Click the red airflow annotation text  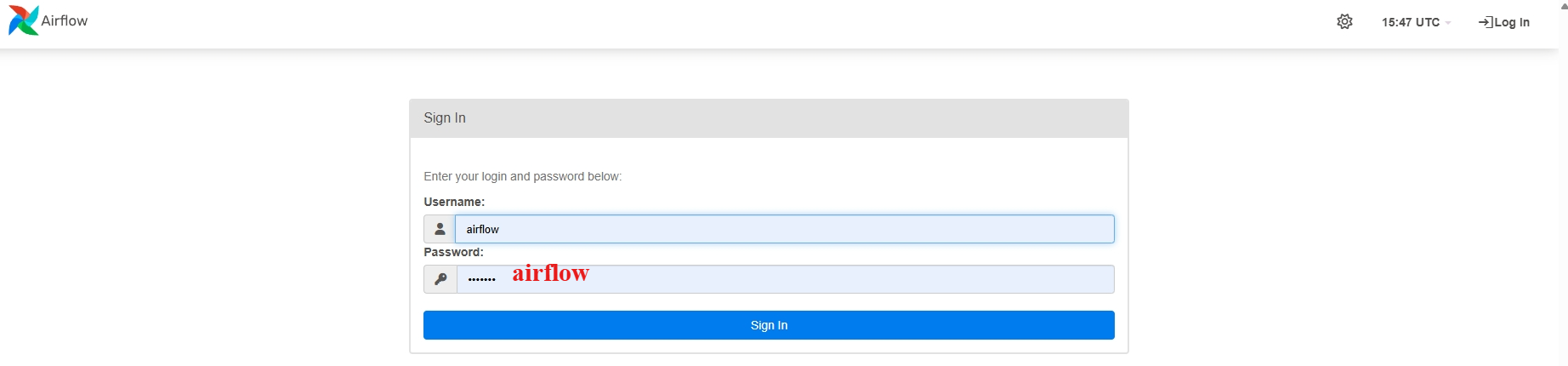(550, 273)
